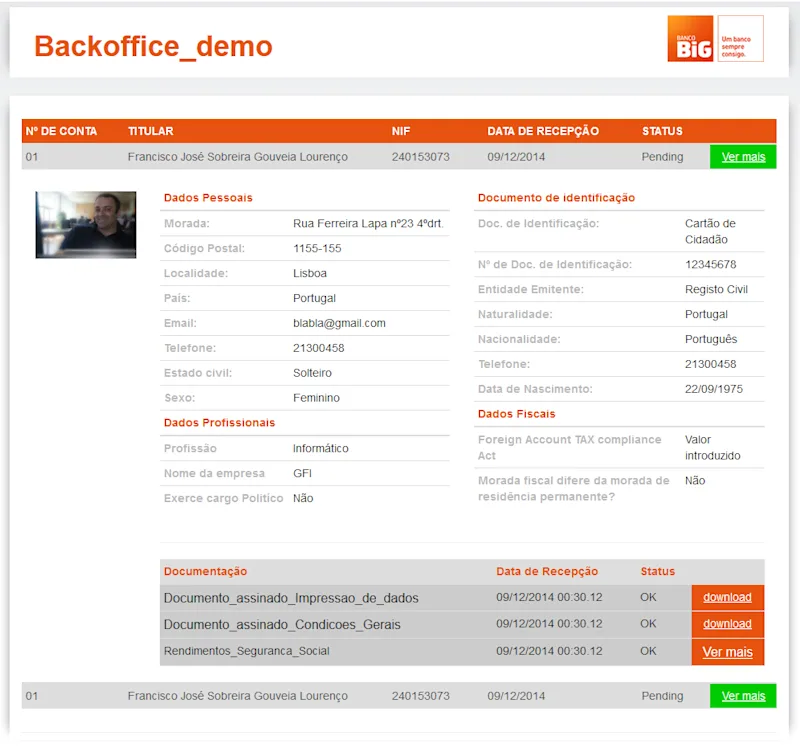This screenshot has height=748, width=800.
Task: Click the Exerce cargo Político label
Action: click(223, 498)
